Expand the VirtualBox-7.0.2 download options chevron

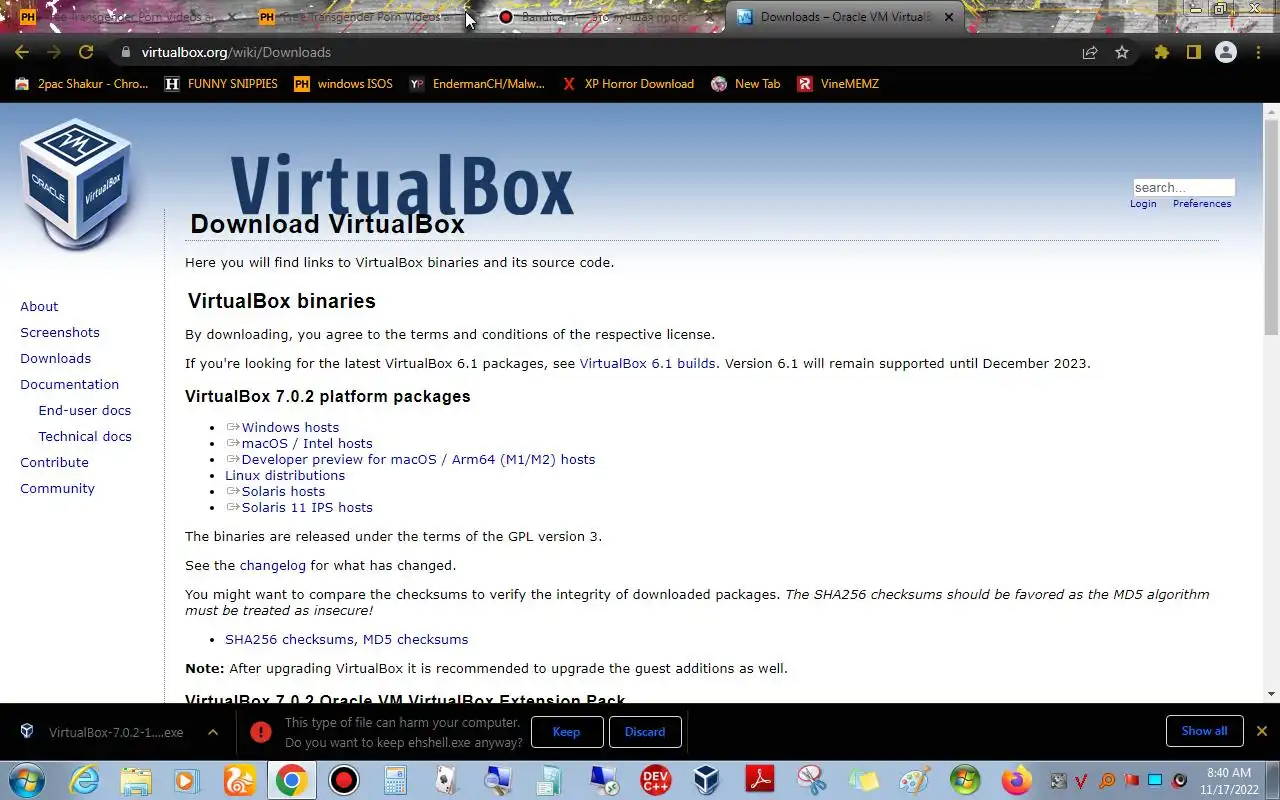pos(213,732)
